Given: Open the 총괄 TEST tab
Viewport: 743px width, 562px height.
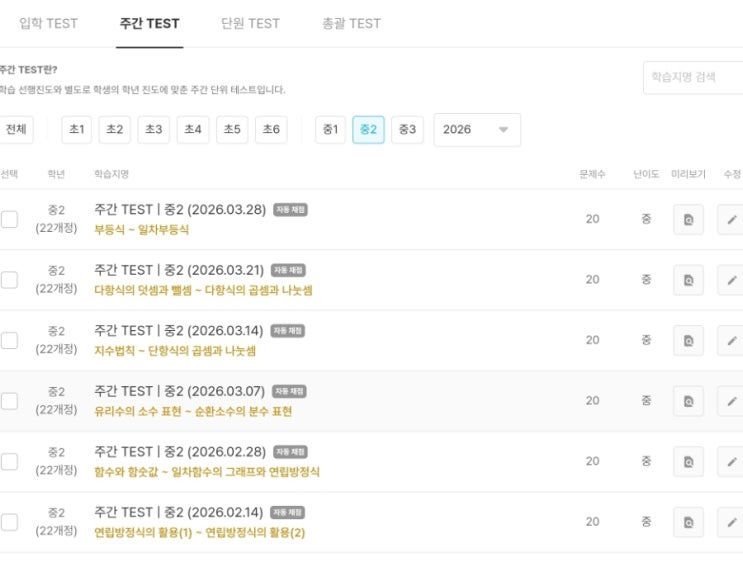Looking at the screenshot, I should 351,23.
